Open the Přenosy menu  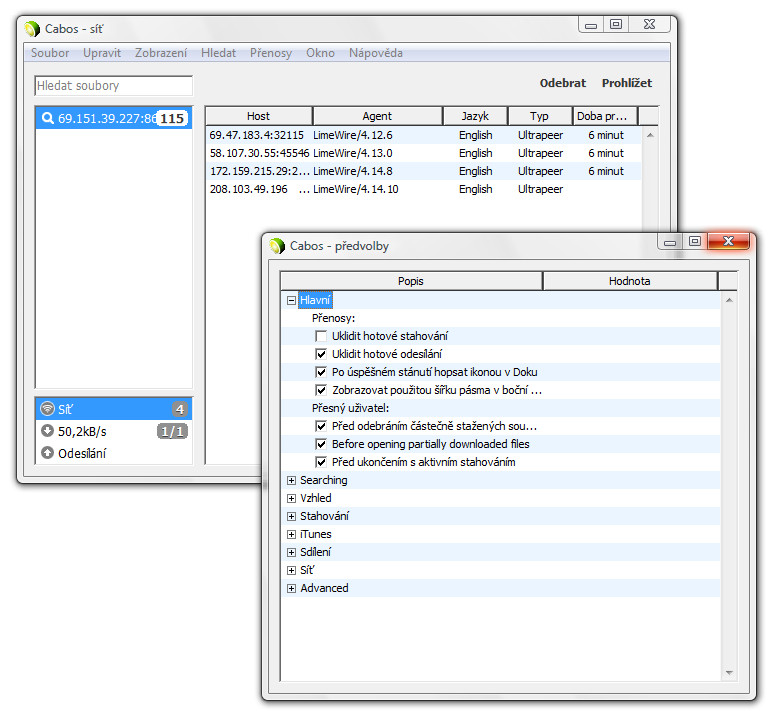click(271, 53)
